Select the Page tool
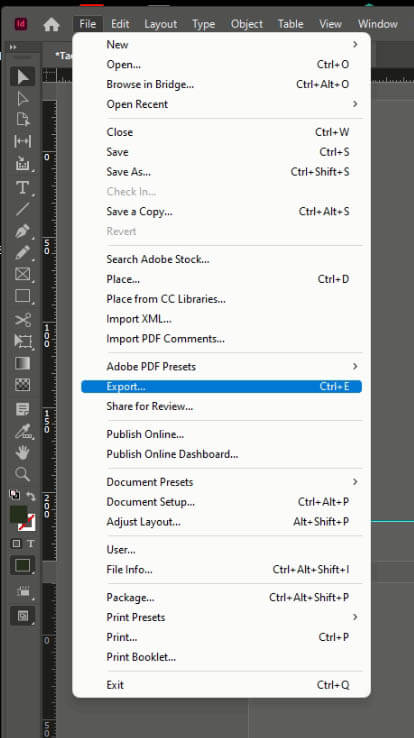 23,120
